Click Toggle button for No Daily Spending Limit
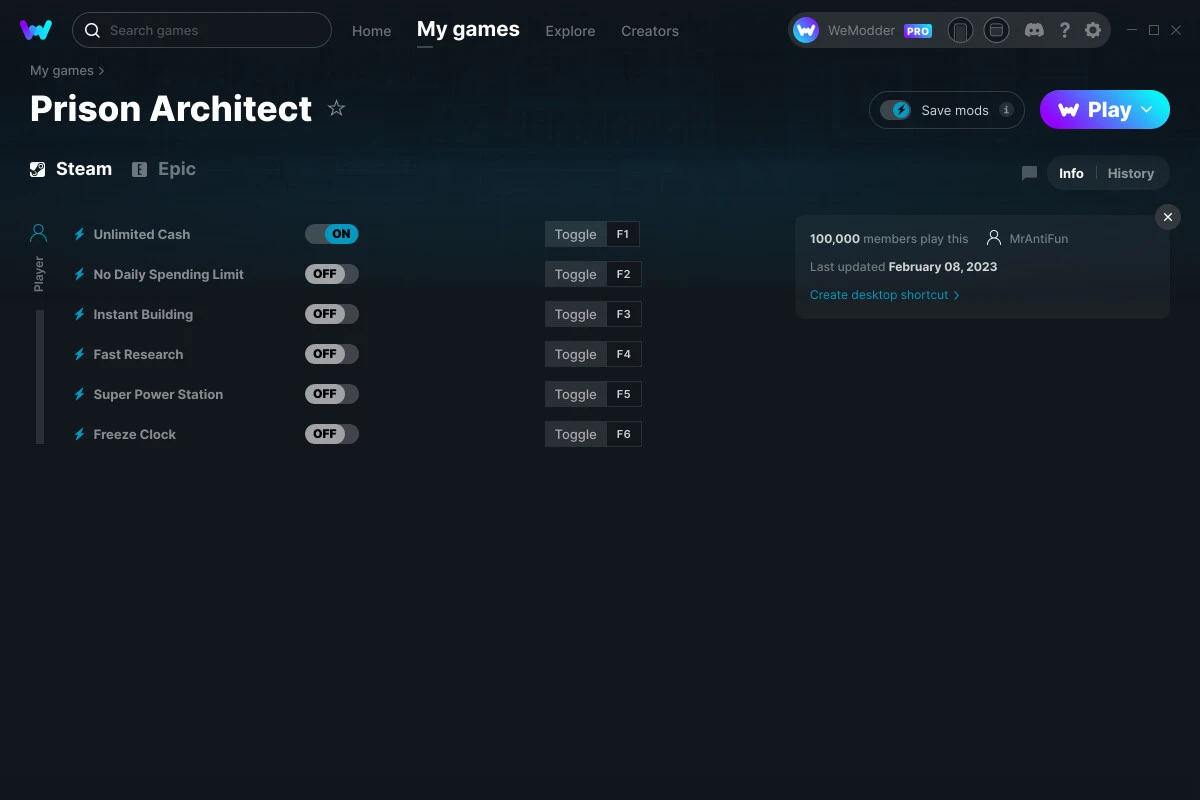The width and height of the screenshot is (1200, 800). point(575,274)
